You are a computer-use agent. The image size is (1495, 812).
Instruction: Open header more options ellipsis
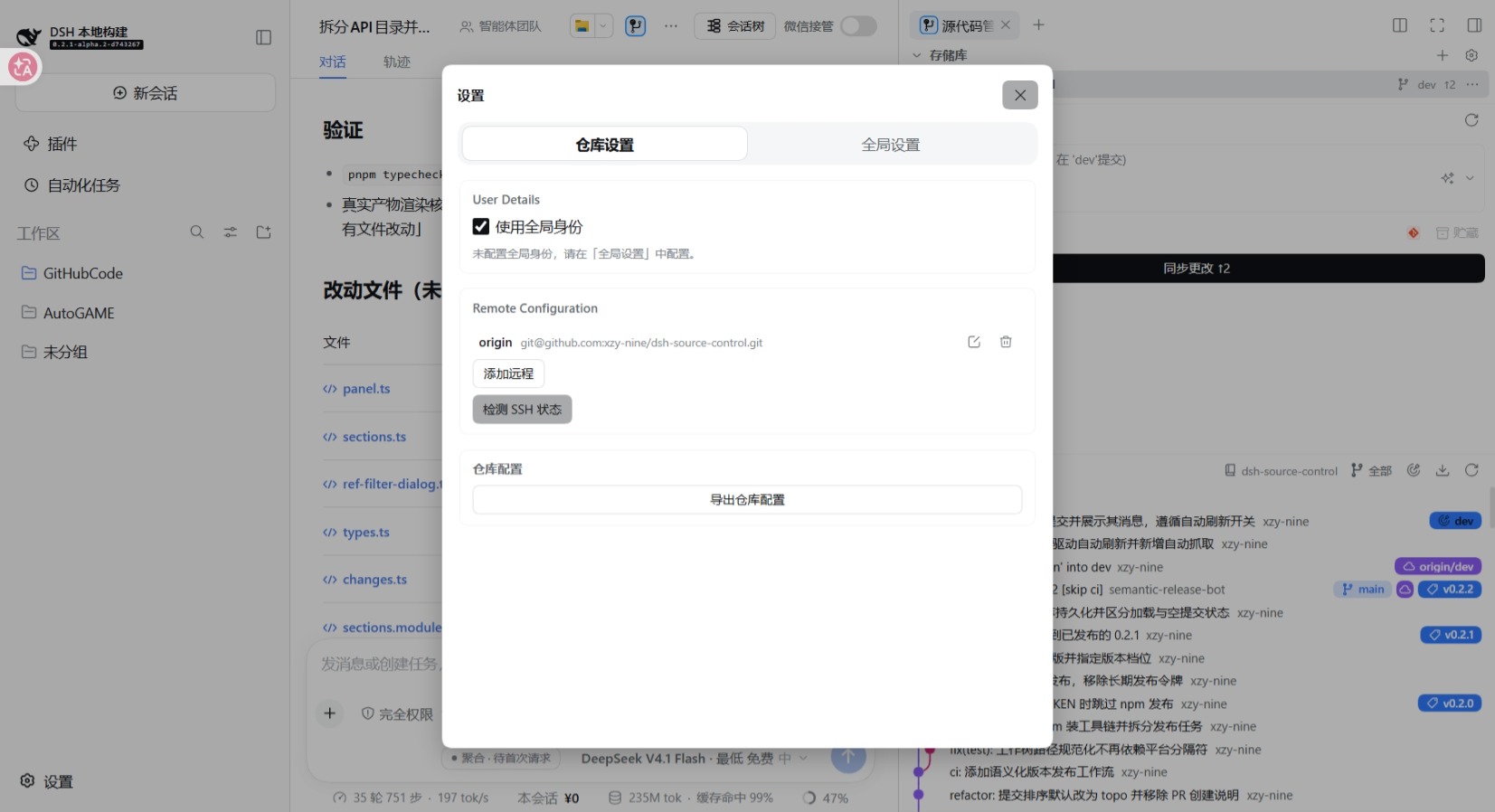click(x=670, y=26)
